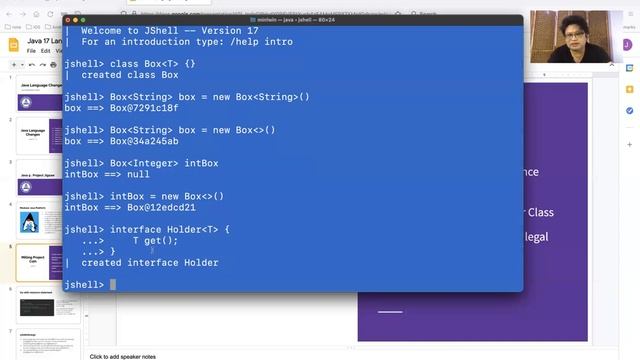
Task: Click the text 'For an introduction type: /help intro'
Action: (187, 42)
